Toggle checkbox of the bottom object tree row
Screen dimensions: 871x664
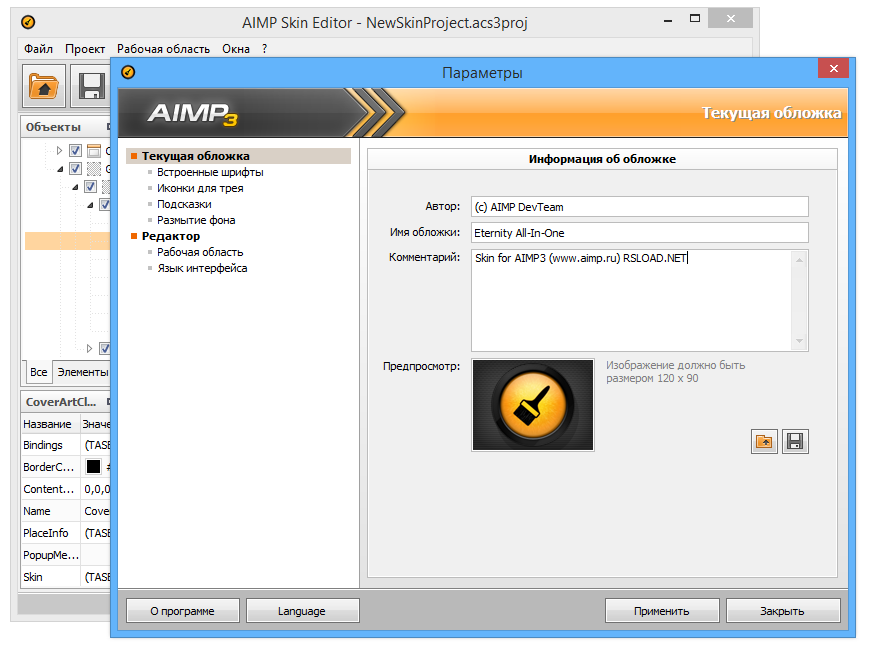tap(104, 348)
